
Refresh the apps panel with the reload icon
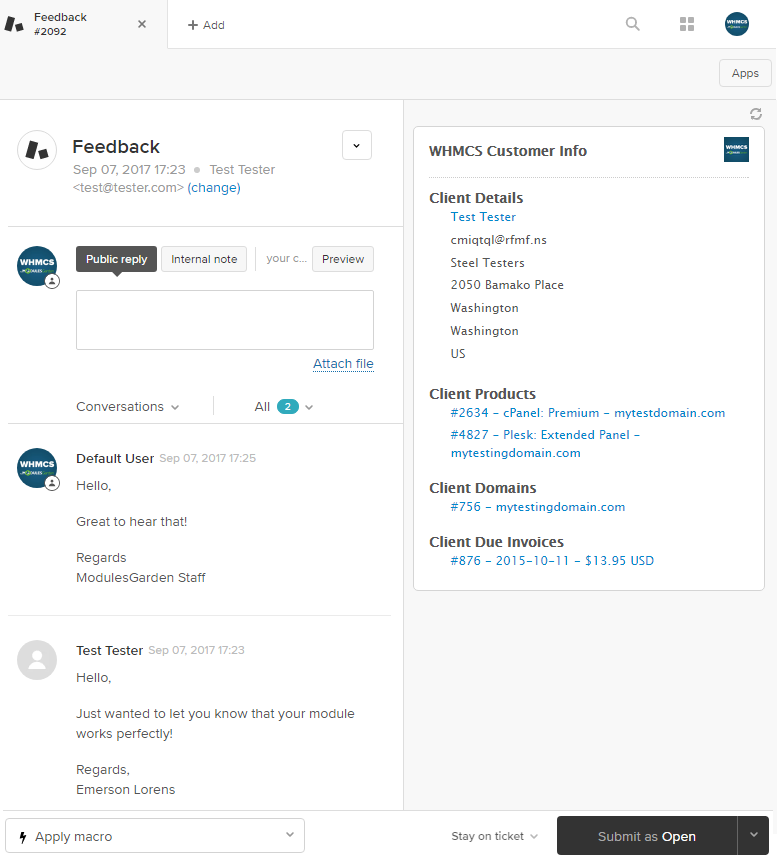point(756,114)
